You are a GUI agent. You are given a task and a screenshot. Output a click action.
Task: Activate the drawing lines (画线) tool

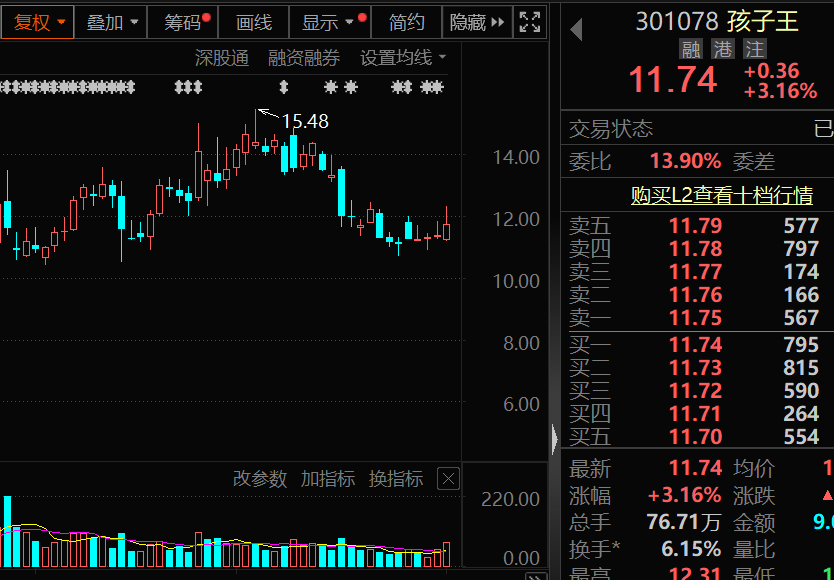[253, 22]
